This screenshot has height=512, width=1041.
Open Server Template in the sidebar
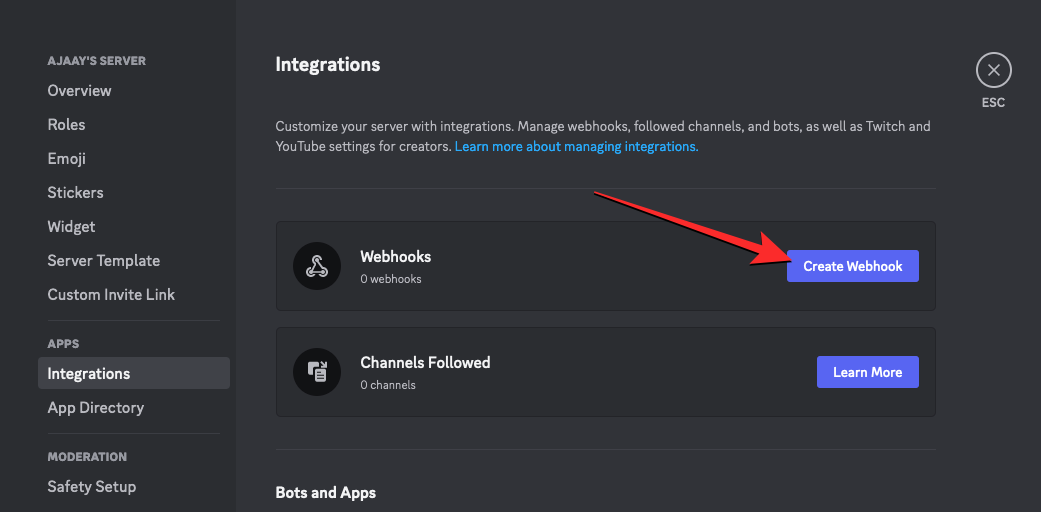pyautogui.click(x=103, y=260)
